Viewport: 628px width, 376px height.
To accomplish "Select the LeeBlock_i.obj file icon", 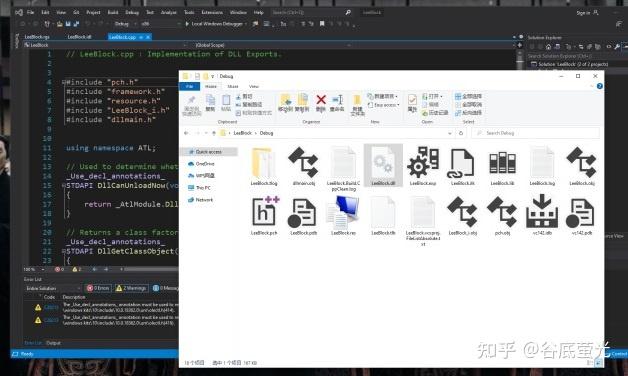I will pyautogui.click(x=462, y=212).
